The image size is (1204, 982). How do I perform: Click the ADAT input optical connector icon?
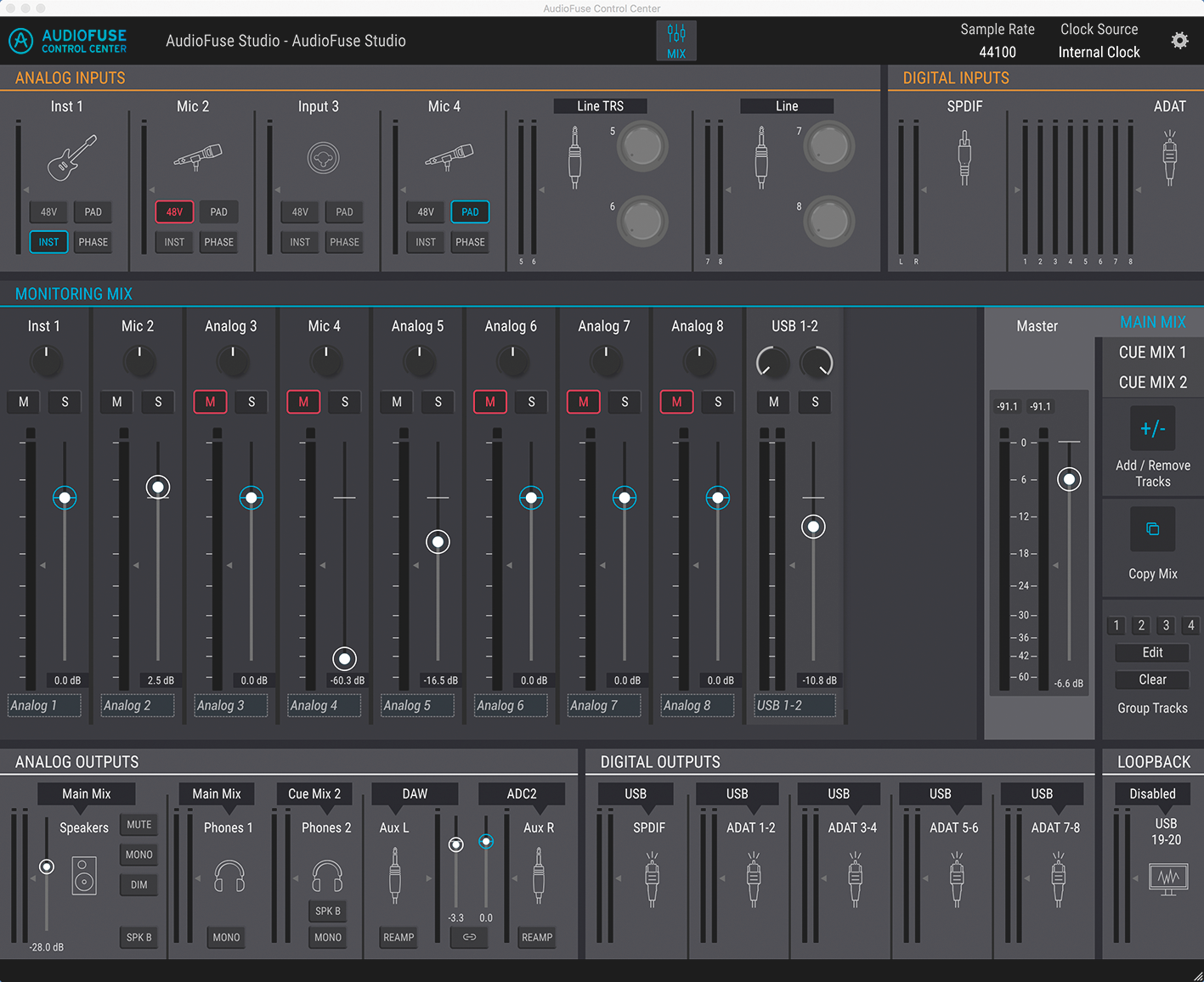click(x=1170, y=157)
